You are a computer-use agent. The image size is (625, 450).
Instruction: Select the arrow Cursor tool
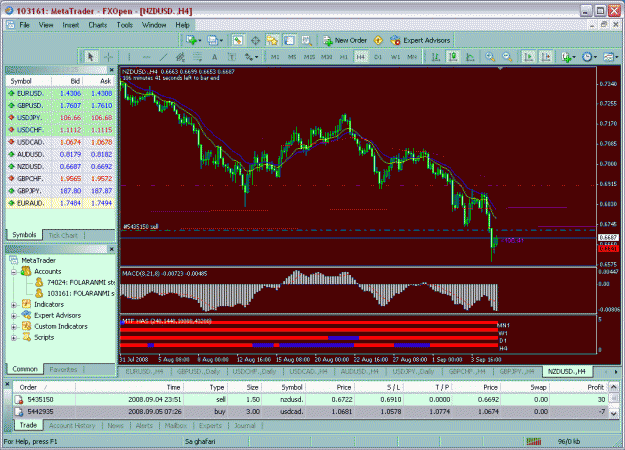(x=90, y=57)
